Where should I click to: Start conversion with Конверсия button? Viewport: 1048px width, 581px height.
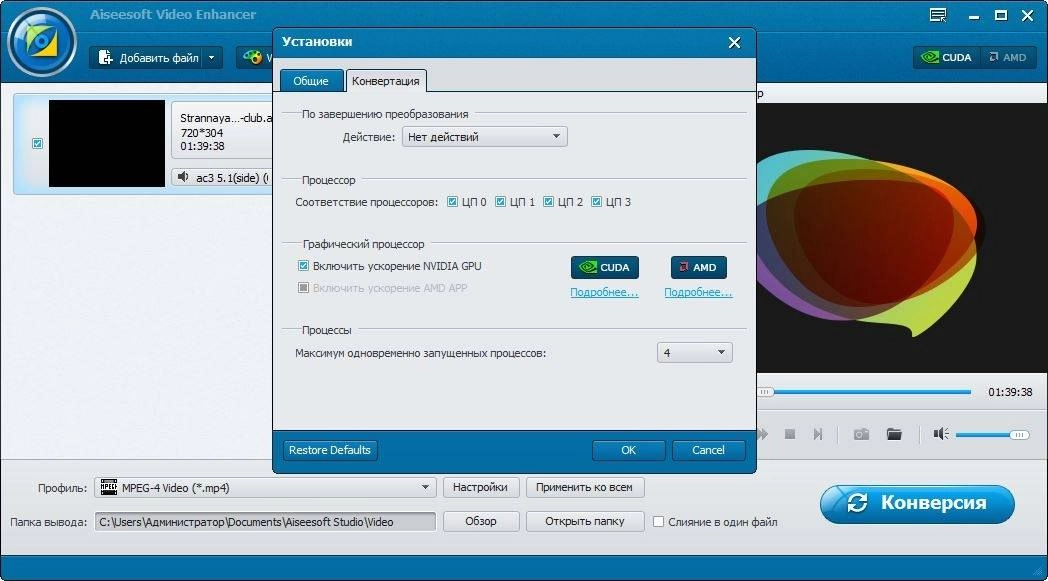pyautogui.click(x=917, y=503)
